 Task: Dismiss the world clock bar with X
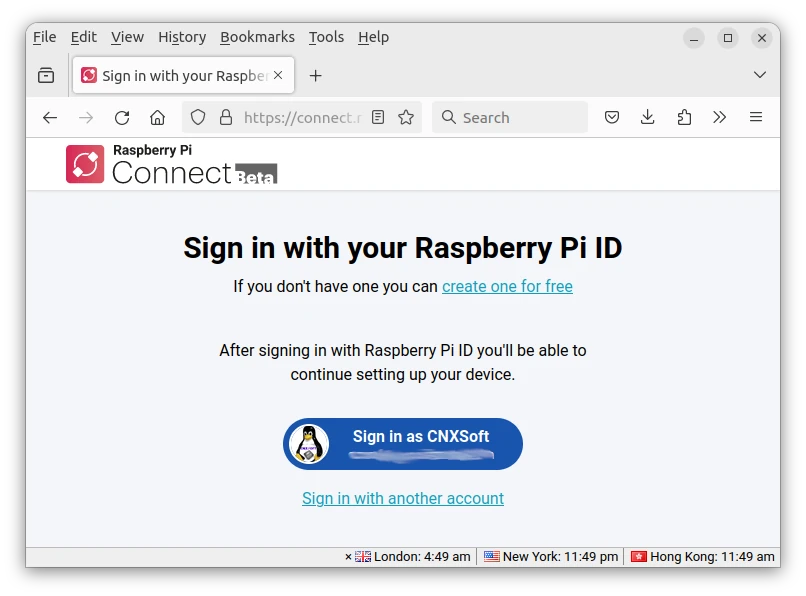348,556
